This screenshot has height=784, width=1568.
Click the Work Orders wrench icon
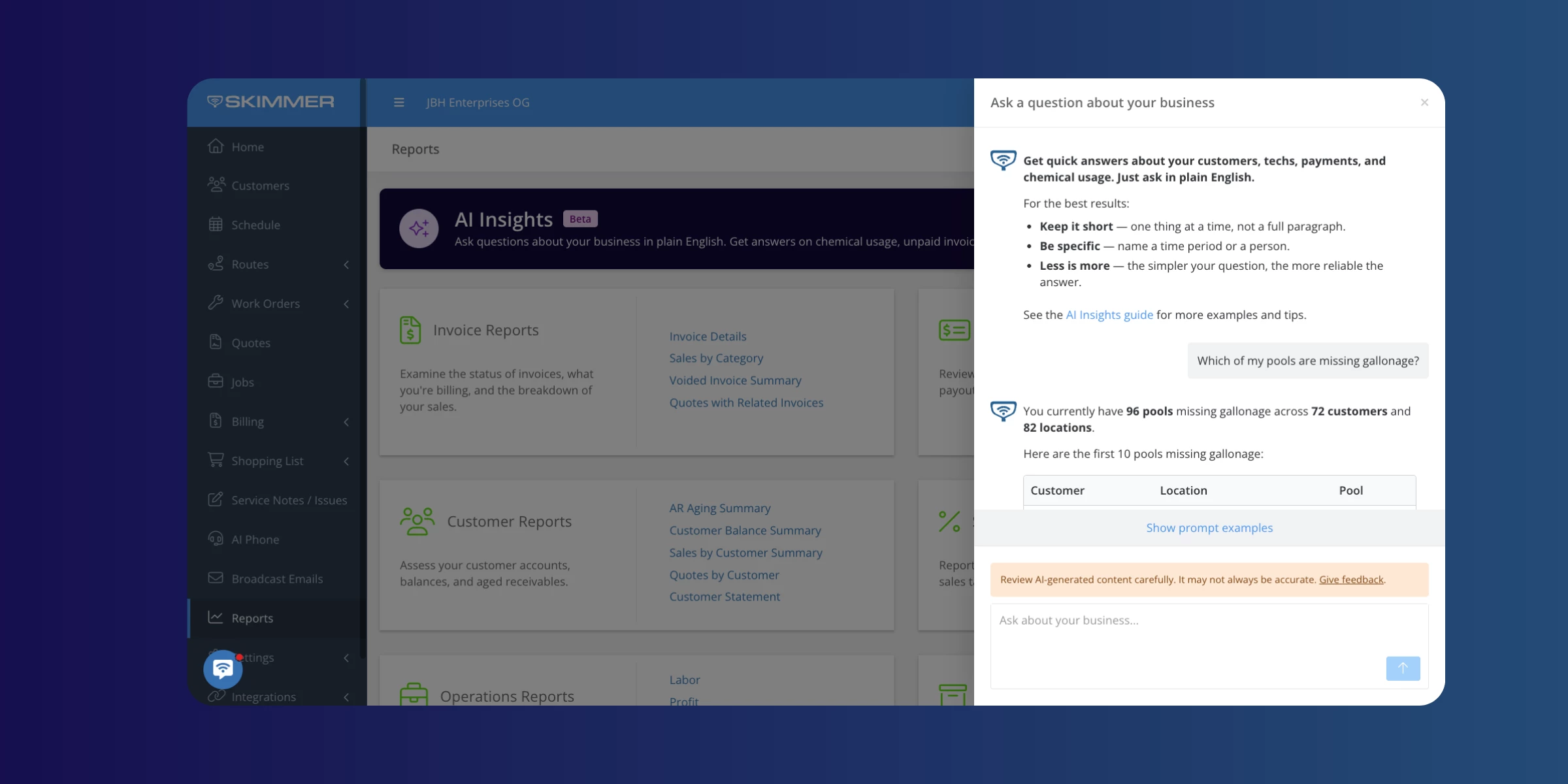(x=216, y=303)
